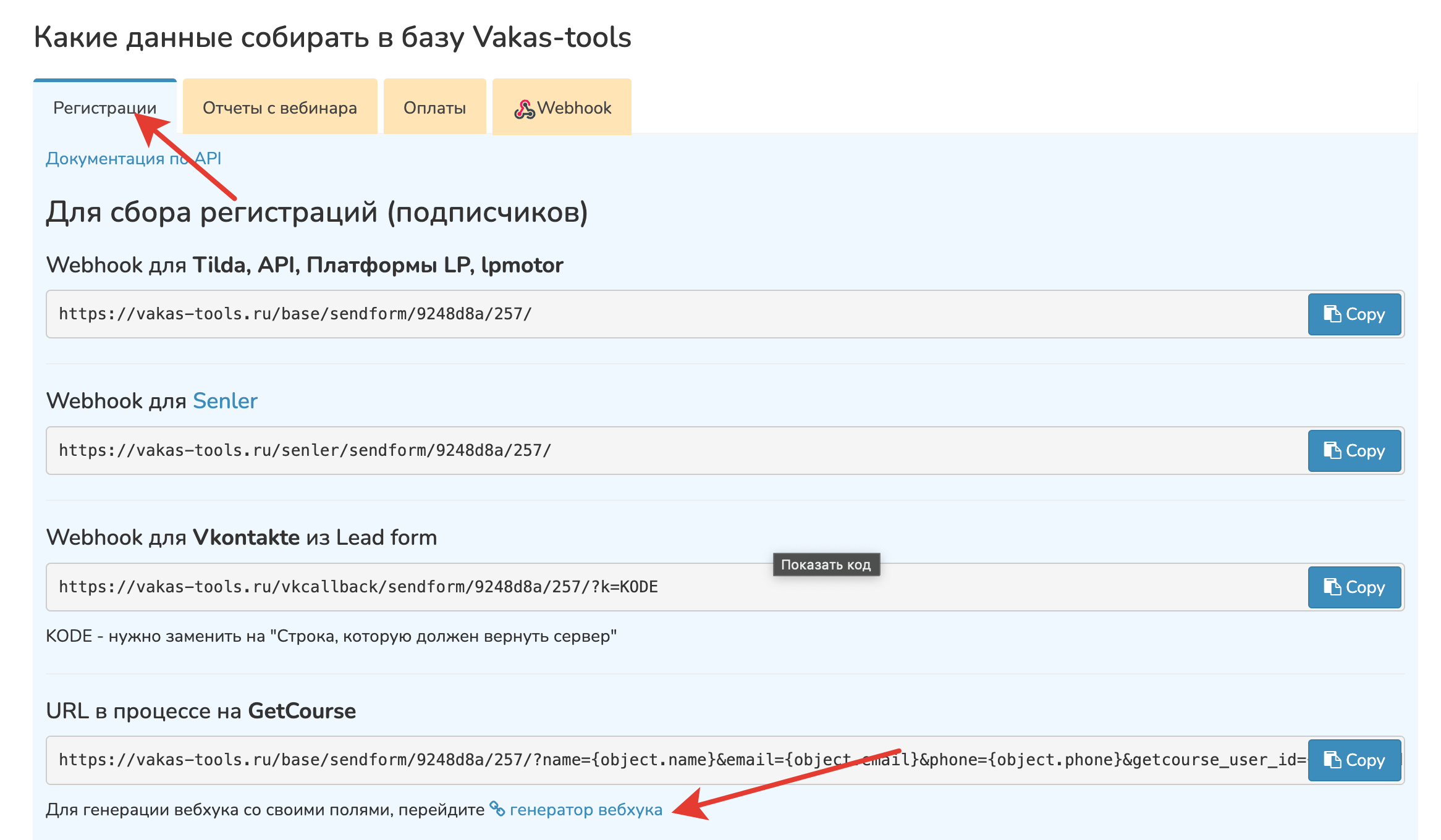This screenshot has height=840, width=1441.
Task: Click copy icon for GetCourse URL
Action: click(1332, 760)
